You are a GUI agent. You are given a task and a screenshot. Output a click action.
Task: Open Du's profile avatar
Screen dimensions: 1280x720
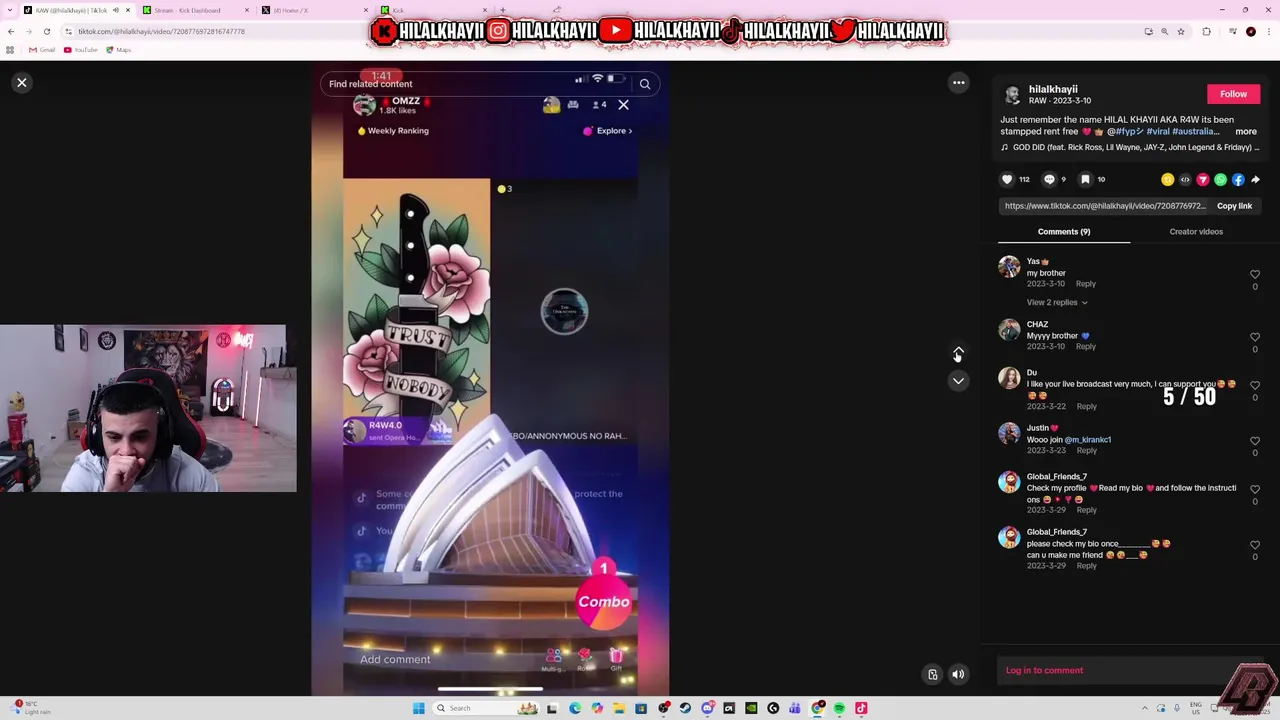[1009, 378]
